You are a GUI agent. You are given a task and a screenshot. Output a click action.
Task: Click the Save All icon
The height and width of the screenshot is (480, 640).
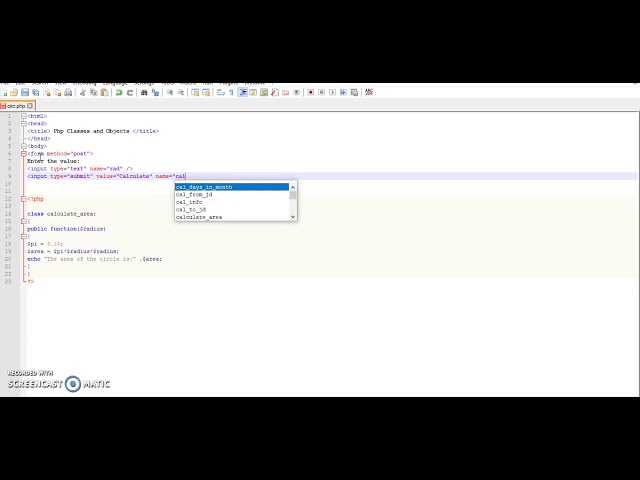click(x=36, y=93)
